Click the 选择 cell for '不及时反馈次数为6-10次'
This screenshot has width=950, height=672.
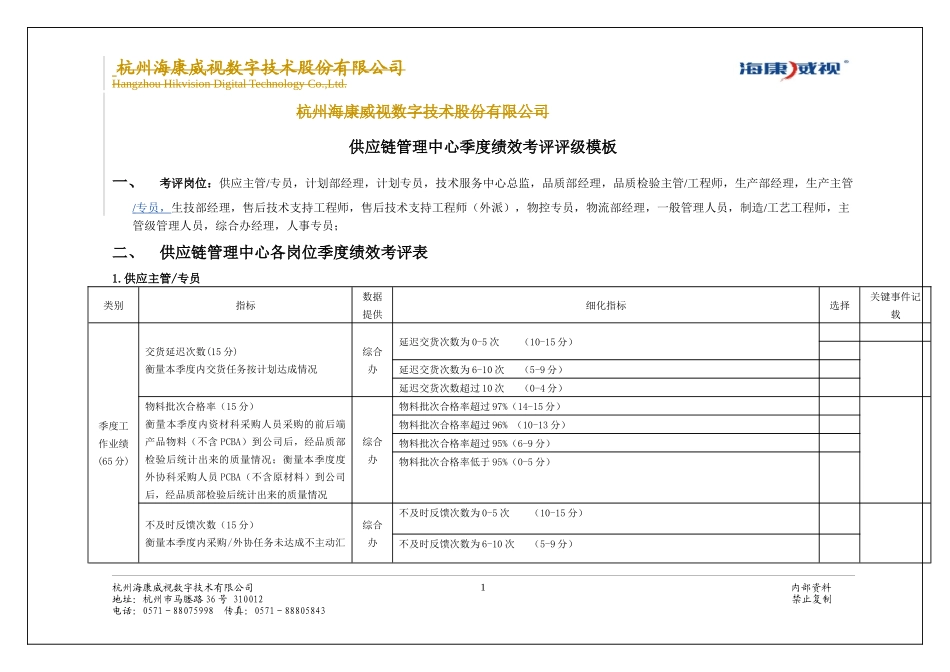coord(839,548)
